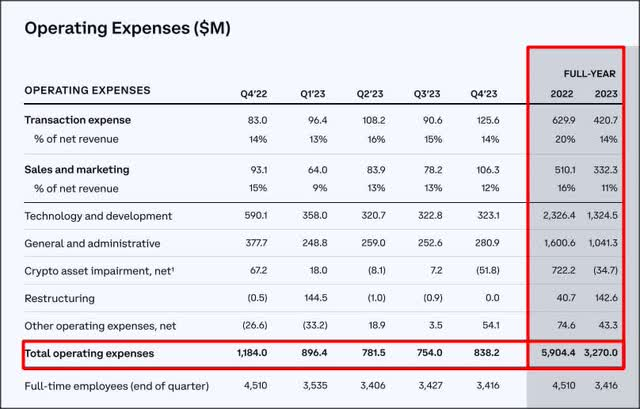Viewport: 640px width, 409px height.
Task: Select the full-year 2022 column header
Action: 561,93
